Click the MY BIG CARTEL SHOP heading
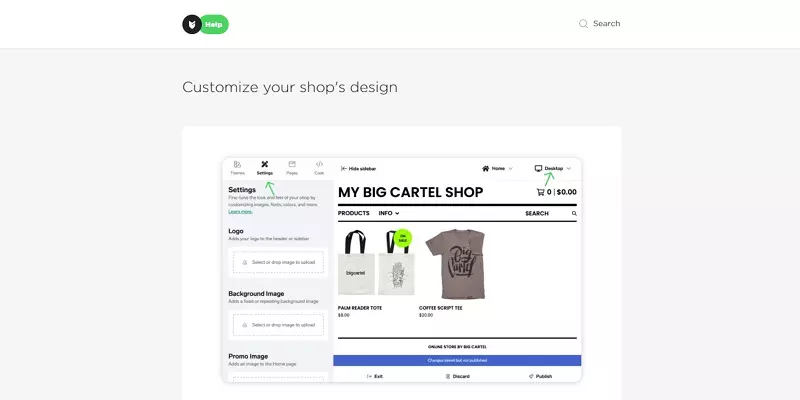Viewport: 800px width, 400px height. (411, 192)
